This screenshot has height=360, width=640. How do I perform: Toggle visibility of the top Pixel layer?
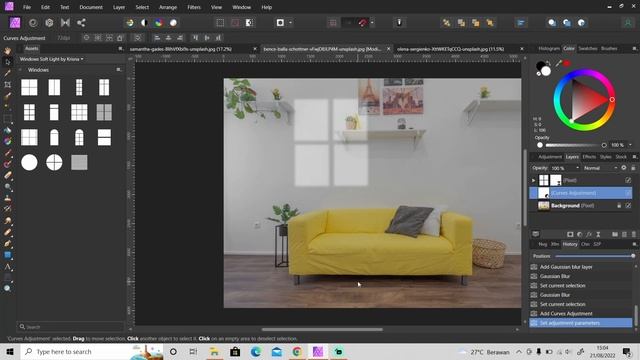[628, 180]
